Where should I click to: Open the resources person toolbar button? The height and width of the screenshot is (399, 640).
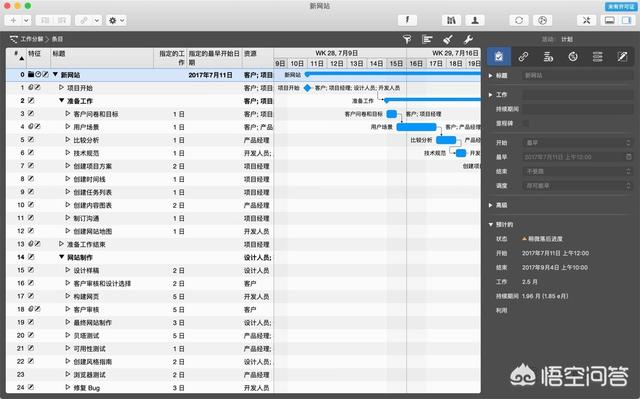tap(475, 20)
